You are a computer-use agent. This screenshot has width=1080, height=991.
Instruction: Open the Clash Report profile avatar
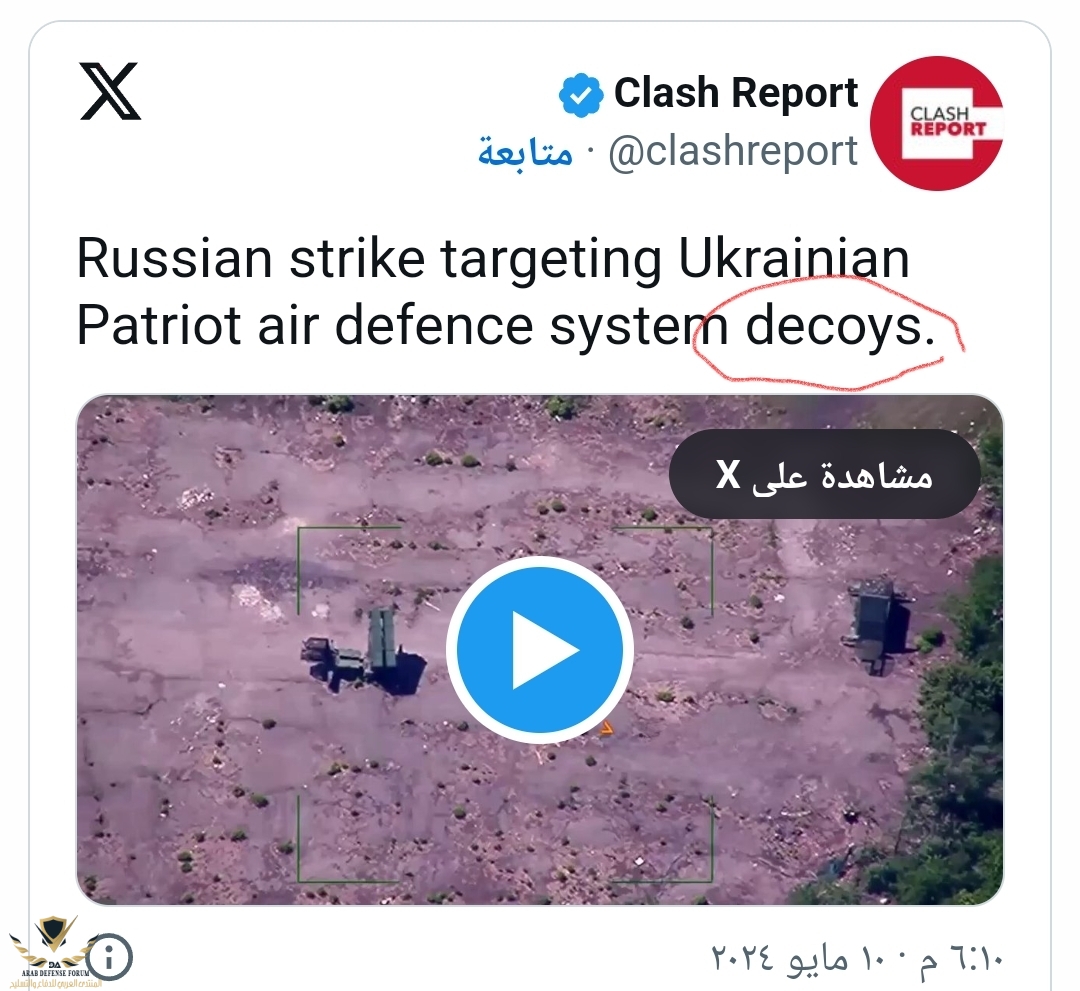pos(937,123)
